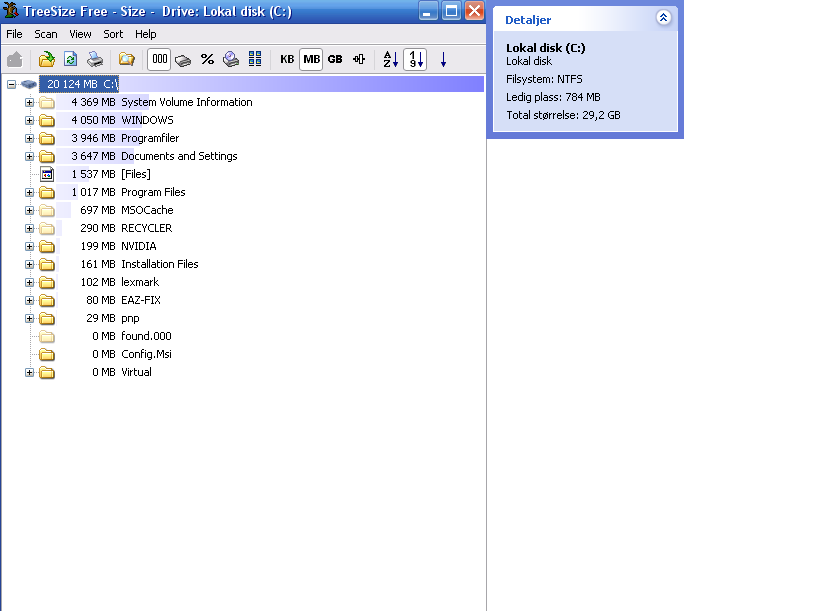The image size is (839, 611).
Task: Expand the Program Files folder
Action: [x=29, y=193]
